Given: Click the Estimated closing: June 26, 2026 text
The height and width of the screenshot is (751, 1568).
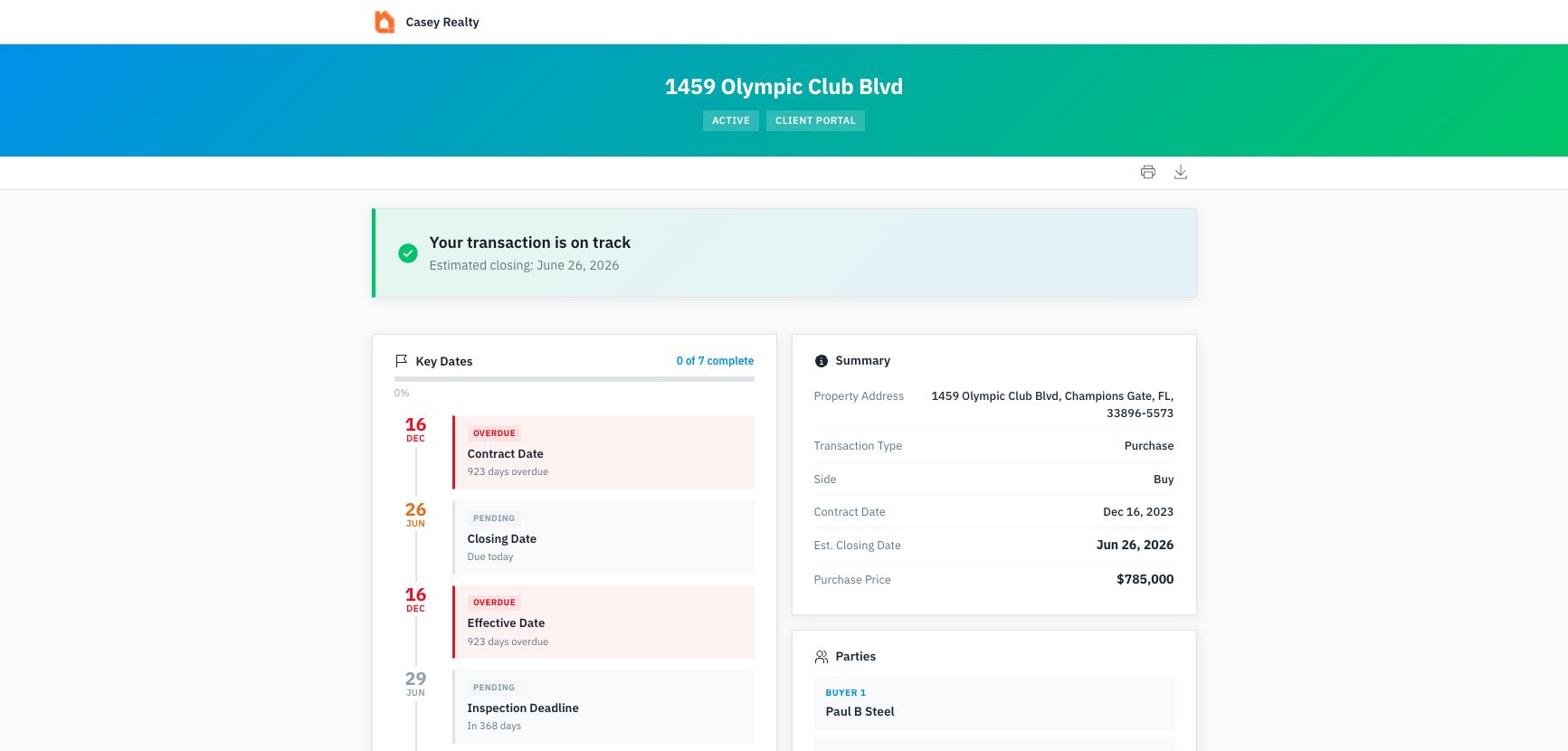Looking at the screenshot, I should pyautogui.click(x=524, y=265).
